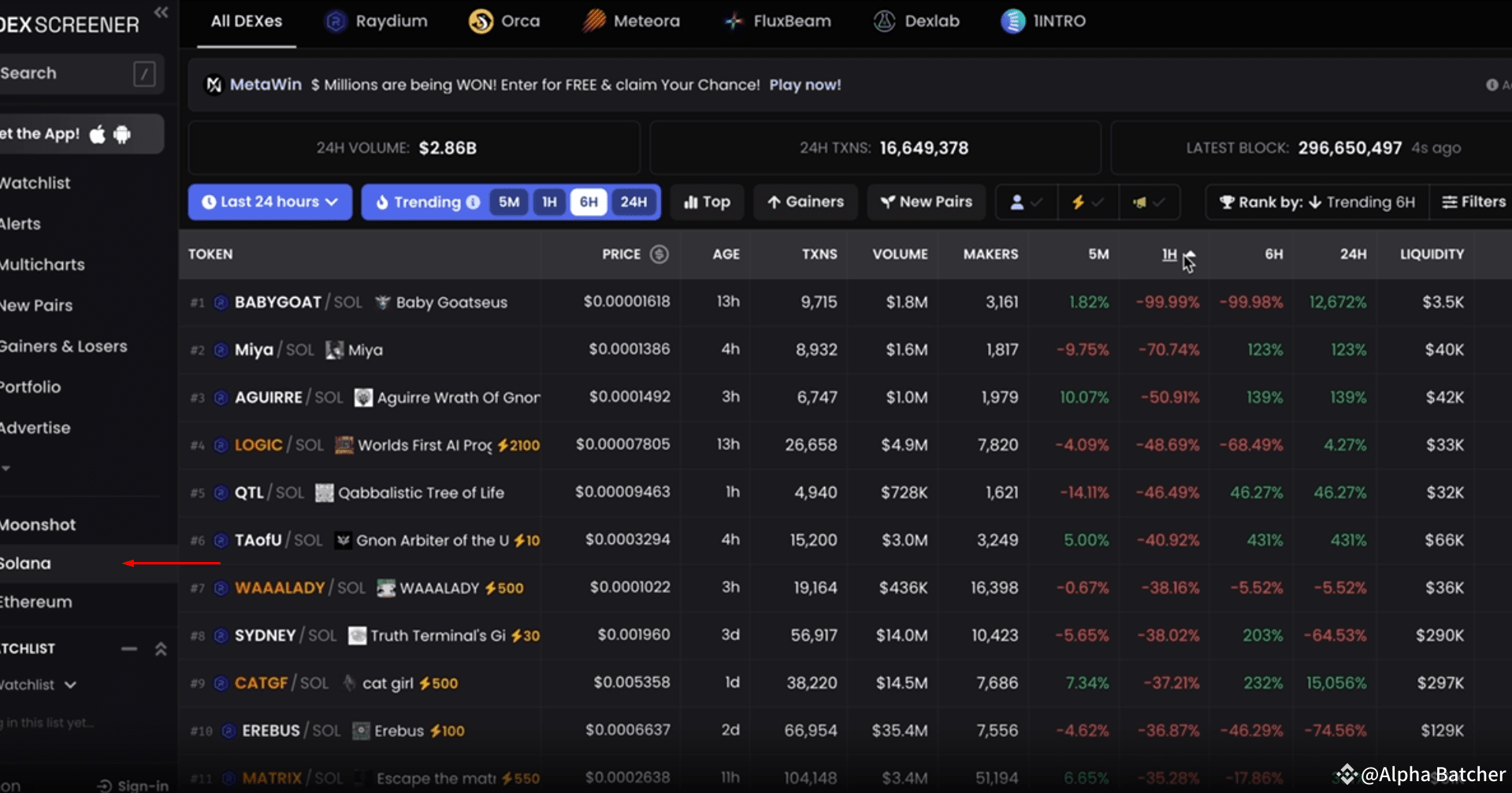Screen dimensions: 1512x793
Task: Open Rank by Trending 6H dropdown
Action: coord(1317,203)
